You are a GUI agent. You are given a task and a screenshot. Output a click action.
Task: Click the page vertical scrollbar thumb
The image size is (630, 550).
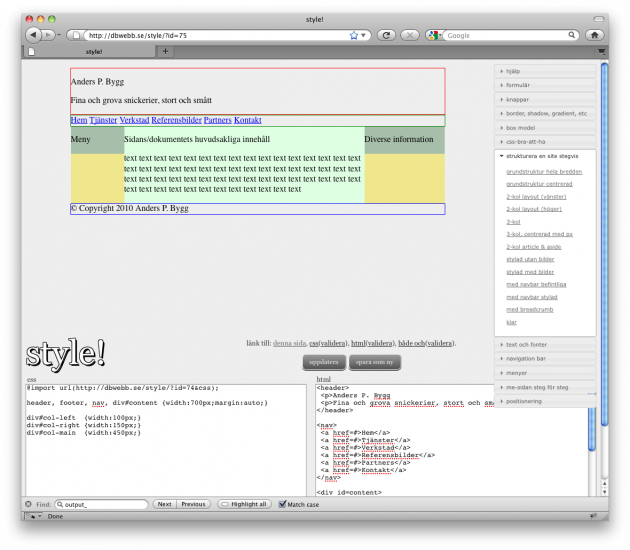point(604,243)
